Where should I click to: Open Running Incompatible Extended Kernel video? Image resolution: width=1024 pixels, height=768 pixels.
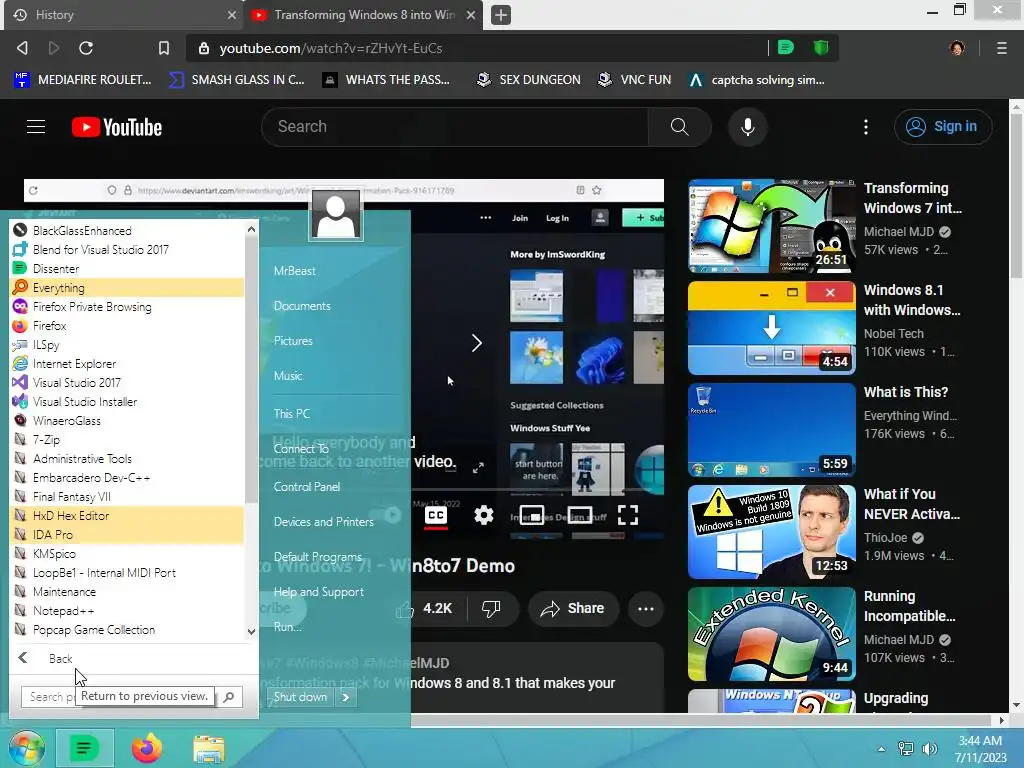point(771,633)
